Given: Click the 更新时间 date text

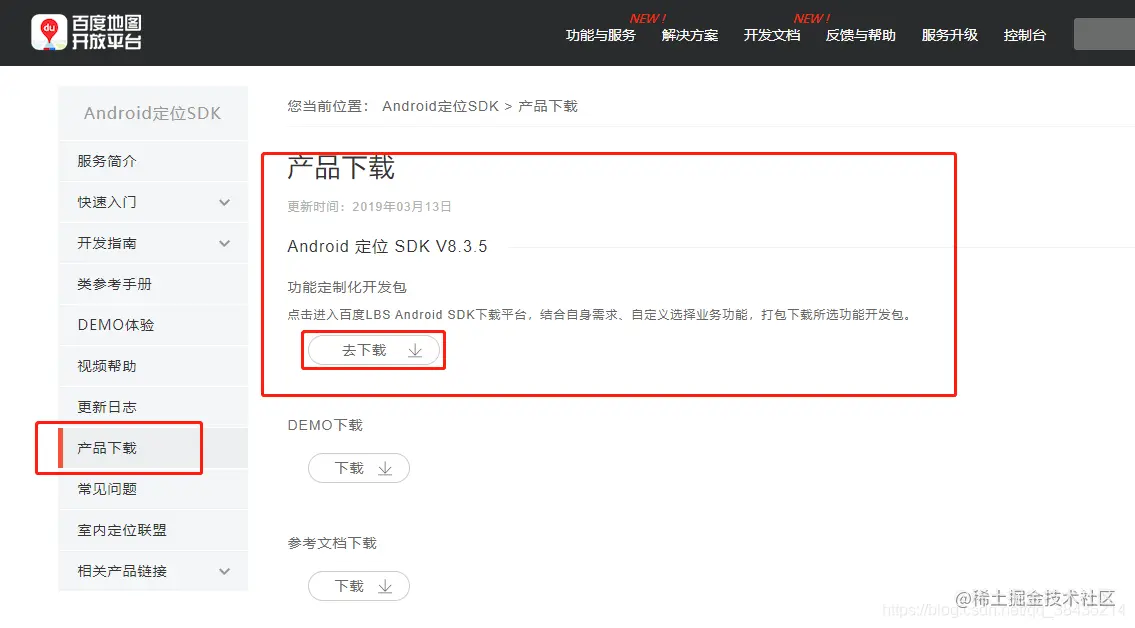Looking at the screenshot, I should click(x=369, y=207).
